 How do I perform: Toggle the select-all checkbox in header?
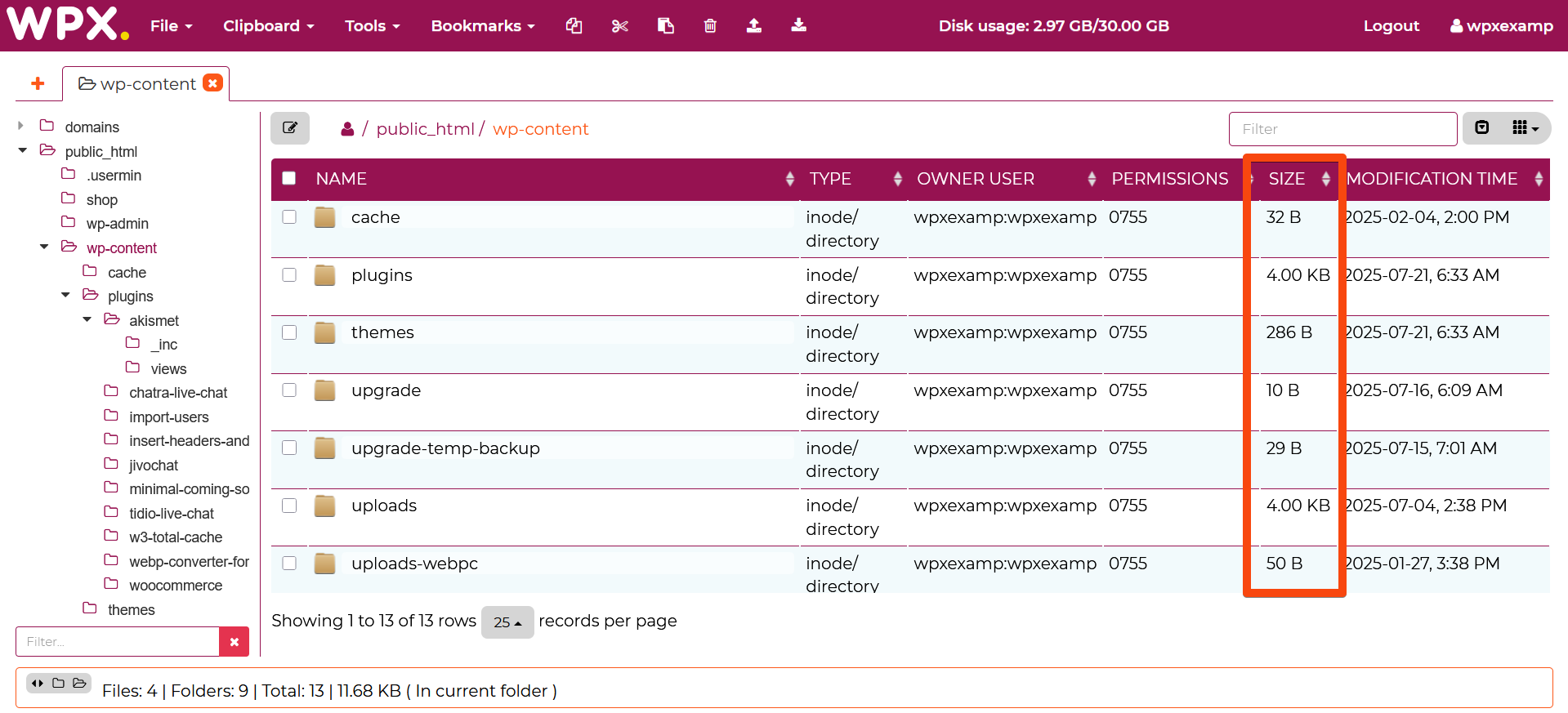(x=289, y=178)
